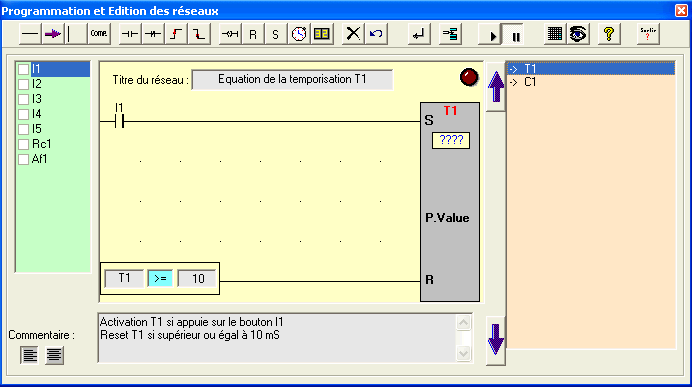Insert a Reset (R) coil
692x387 pixels.
pyautogui.click(x=253, y=34)
